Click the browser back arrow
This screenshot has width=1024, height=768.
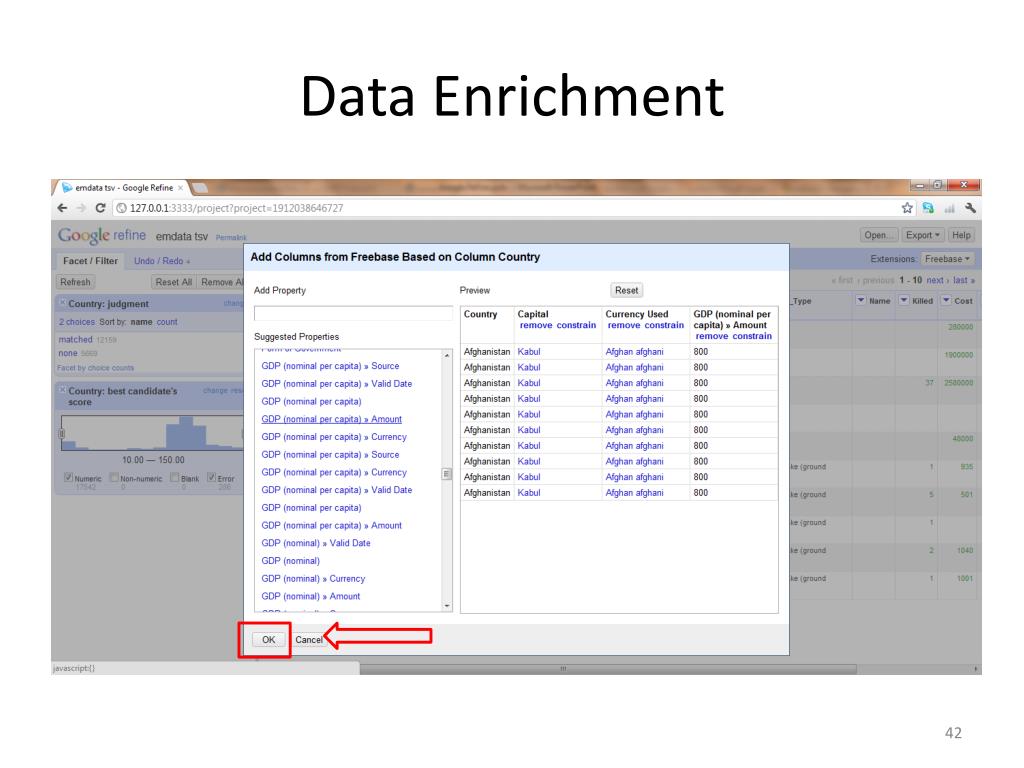62,208
